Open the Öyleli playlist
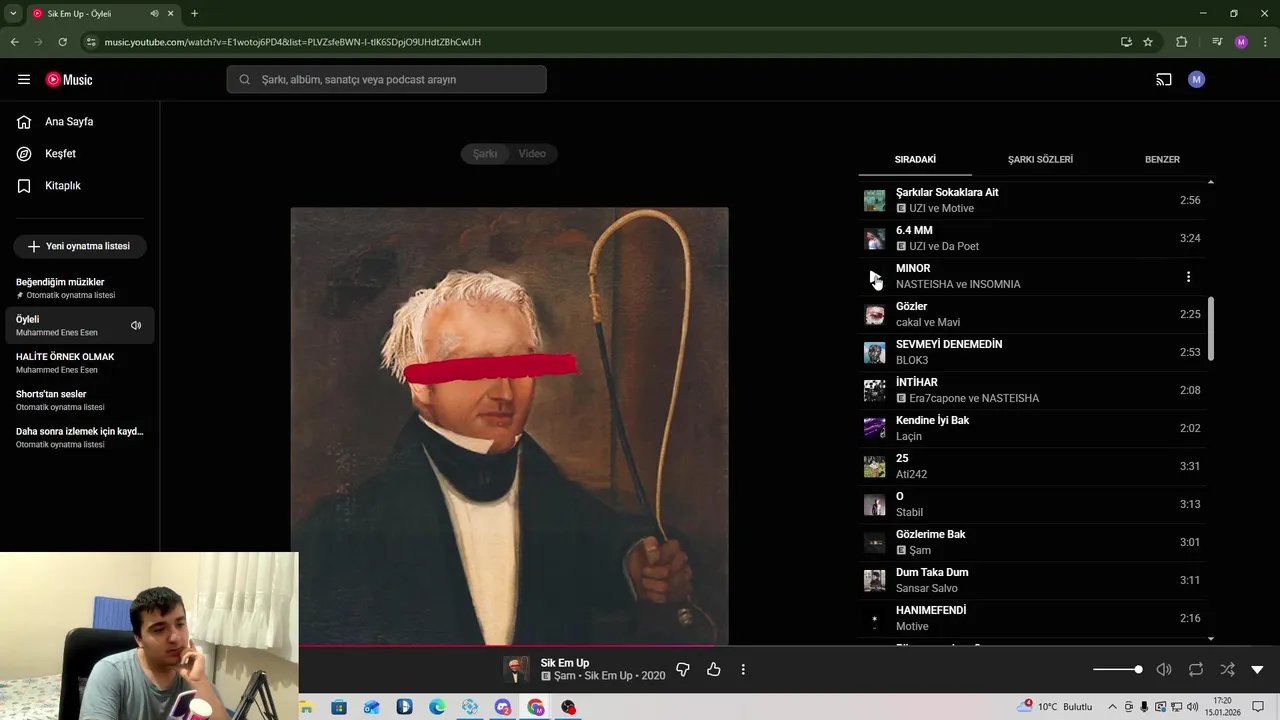The width and height of the screenshot is (1280, 720). point(80,325)
